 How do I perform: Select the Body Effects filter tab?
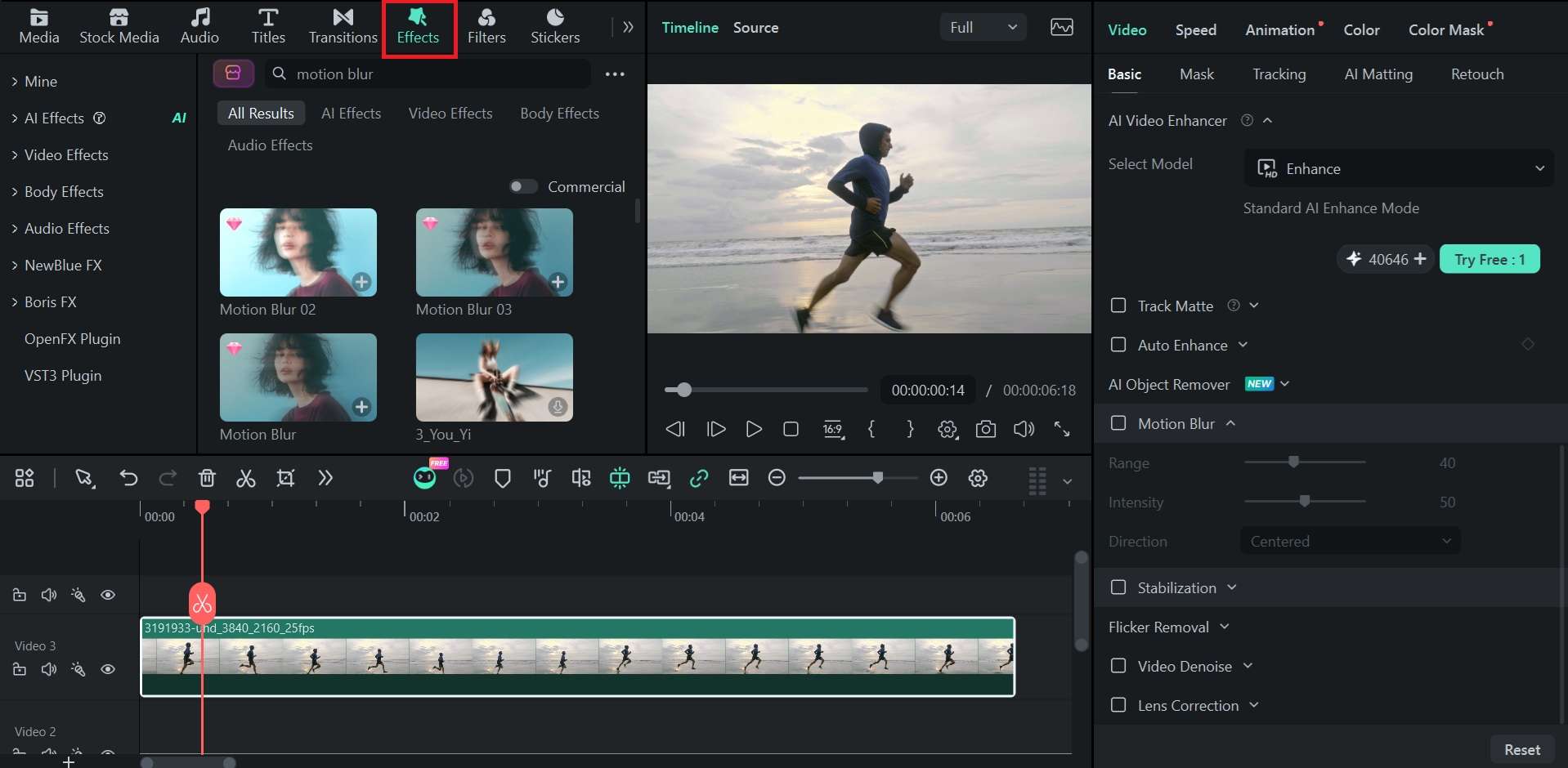(559, 114)
